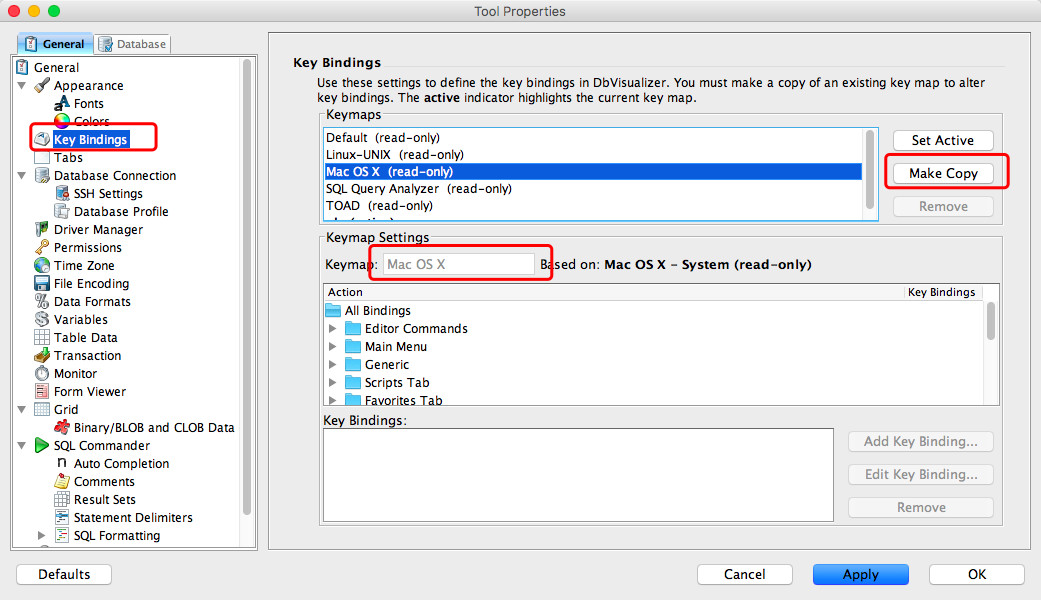
Task: Click the Database tab icon
Action: (x=105, y=44)
